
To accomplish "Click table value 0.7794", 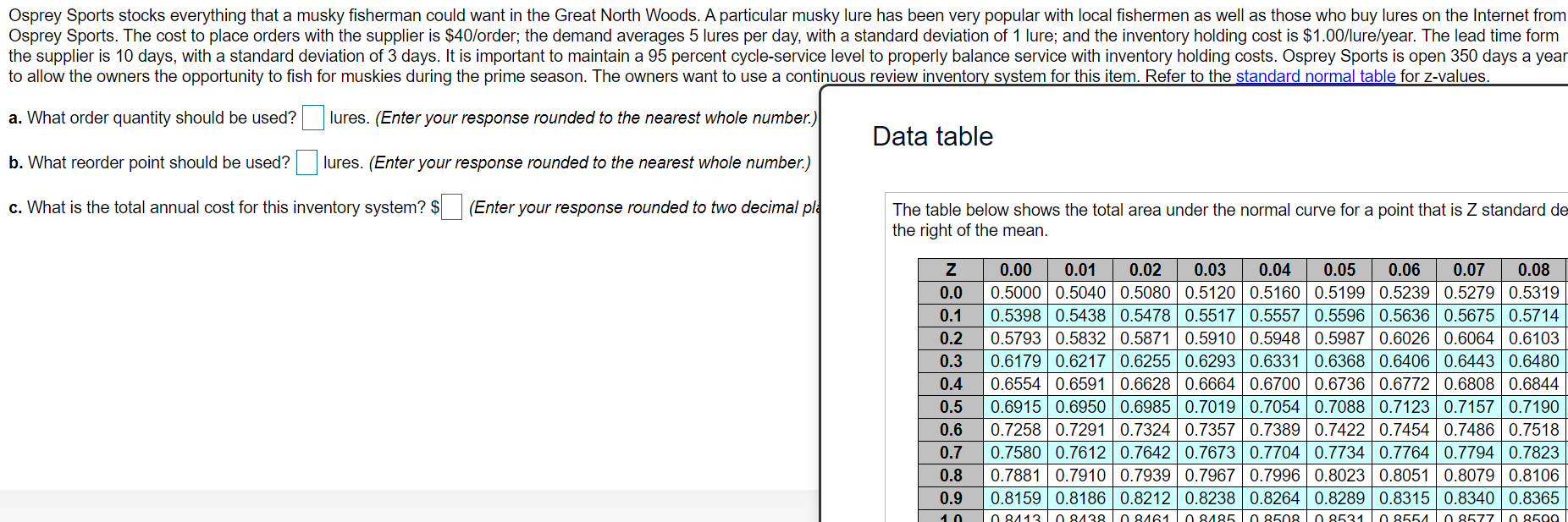I will (x=1469, y=453).
